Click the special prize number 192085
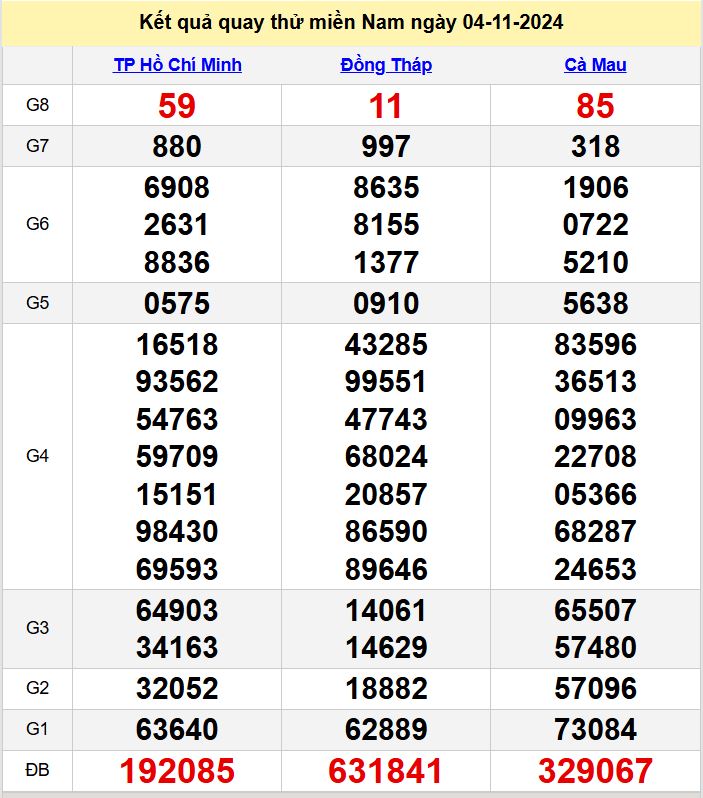This screenshot has width=703, height=798. coord(177,771)
